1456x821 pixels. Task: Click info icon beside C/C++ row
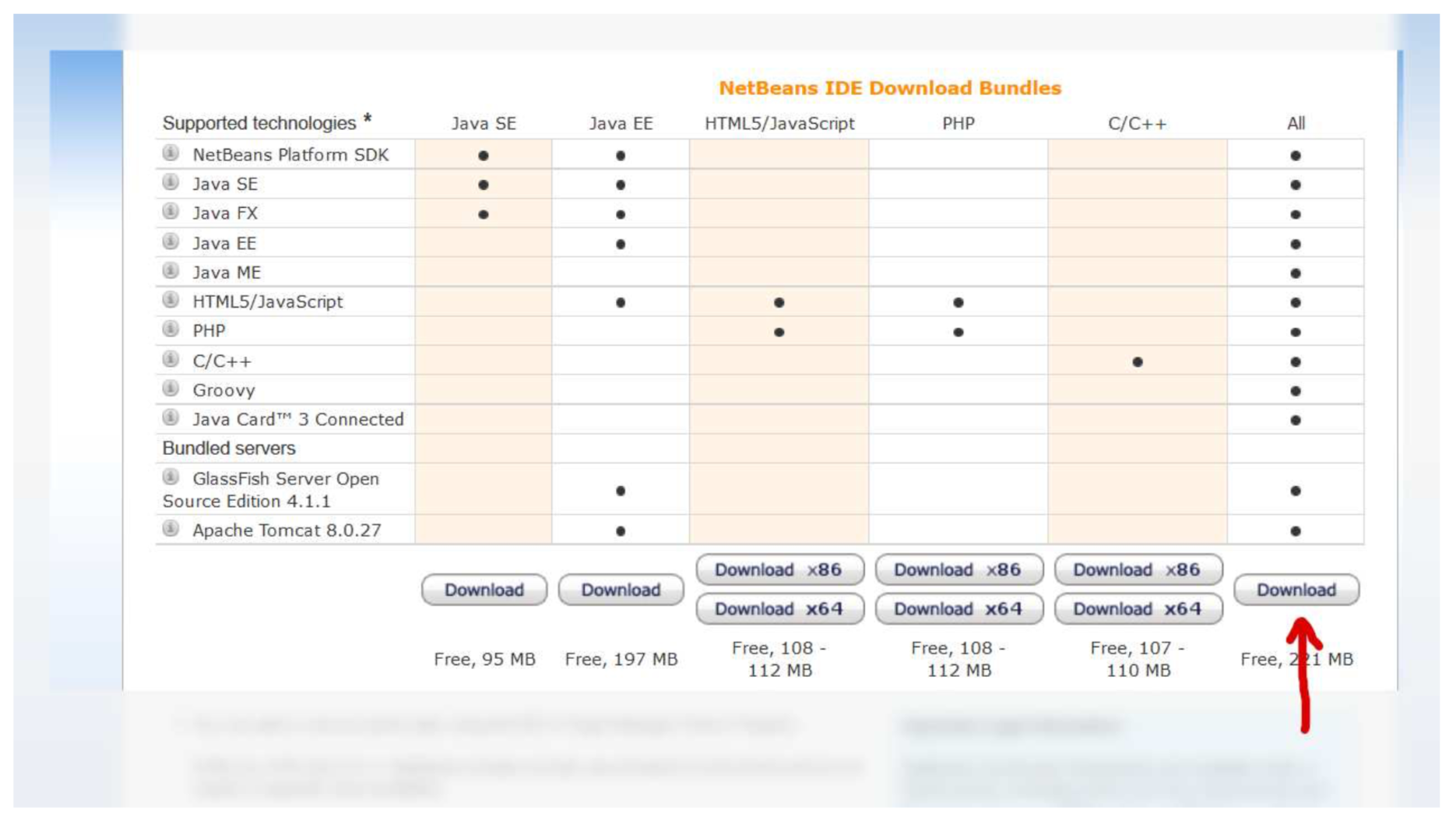click(x=171, y=359)
